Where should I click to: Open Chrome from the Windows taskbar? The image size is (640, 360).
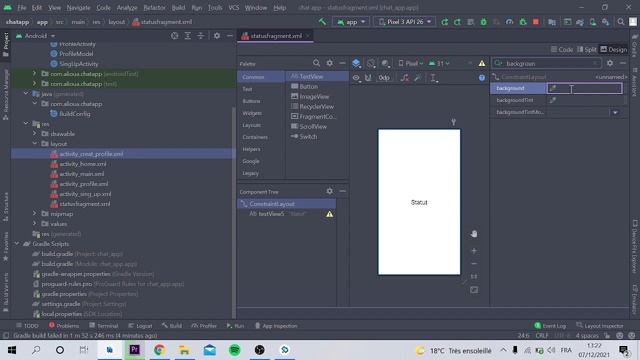click(160, 350)
